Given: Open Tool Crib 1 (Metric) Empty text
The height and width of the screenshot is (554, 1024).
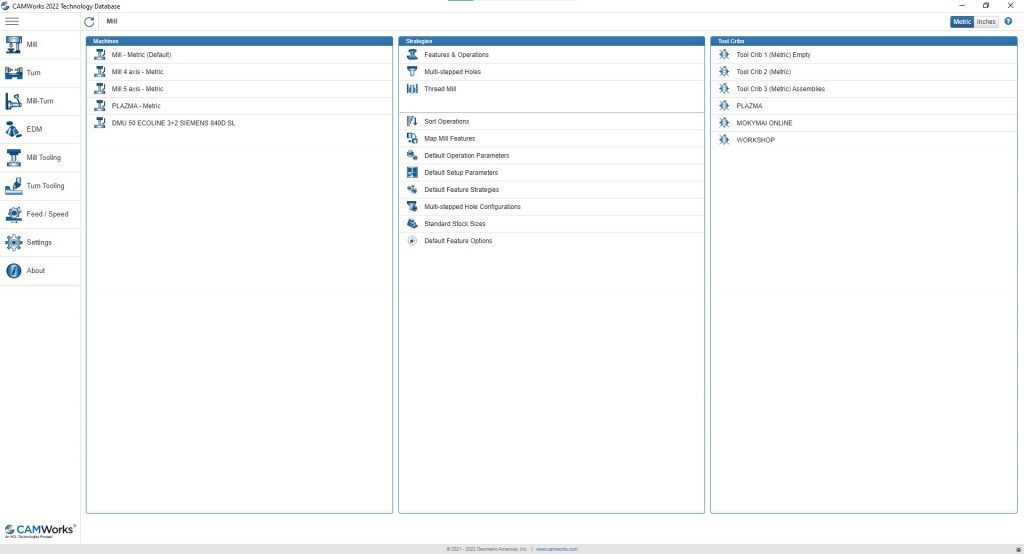Looking at the screenshot, I should click(773, 55).
